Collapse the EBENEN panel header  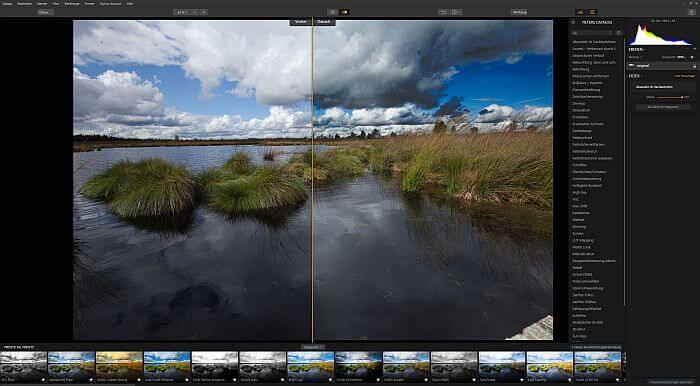[x=637, y=49]
